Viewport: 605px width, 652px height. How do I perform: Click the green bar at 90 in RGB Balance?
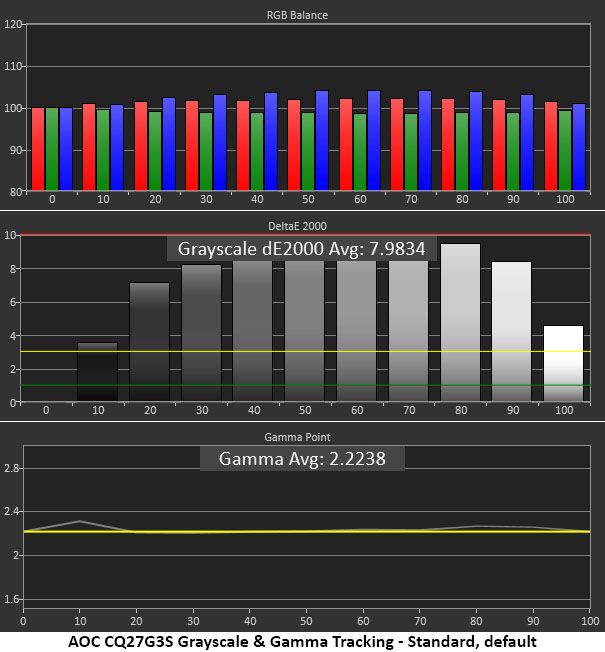tap(513, 152)
